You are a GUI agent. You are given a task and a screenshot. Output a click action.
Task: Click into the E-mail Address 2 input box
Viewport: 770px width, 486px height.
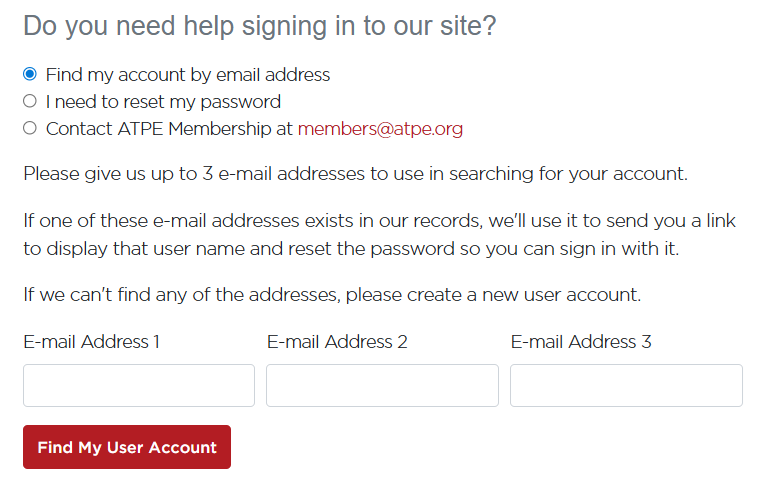(382, 385)
